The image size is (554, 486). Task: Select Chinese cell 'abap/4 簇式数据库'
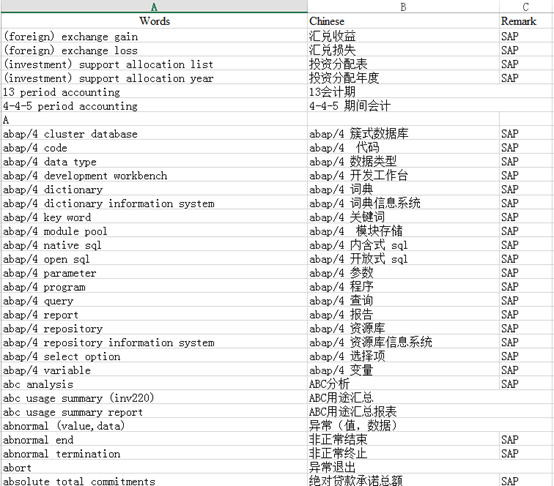(x=403, y=134)
